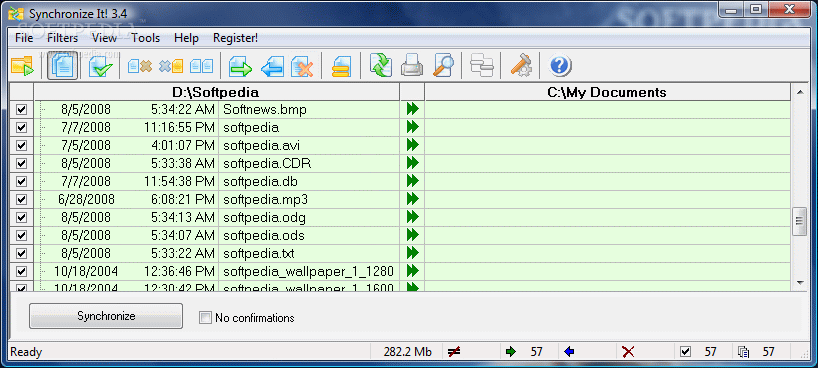Select the softpedia.db file name

tap(260, 182)
